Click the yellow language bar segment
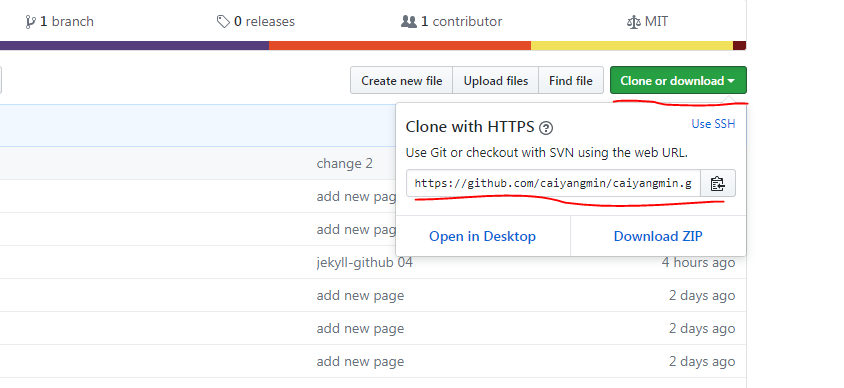 pos(632,46)
